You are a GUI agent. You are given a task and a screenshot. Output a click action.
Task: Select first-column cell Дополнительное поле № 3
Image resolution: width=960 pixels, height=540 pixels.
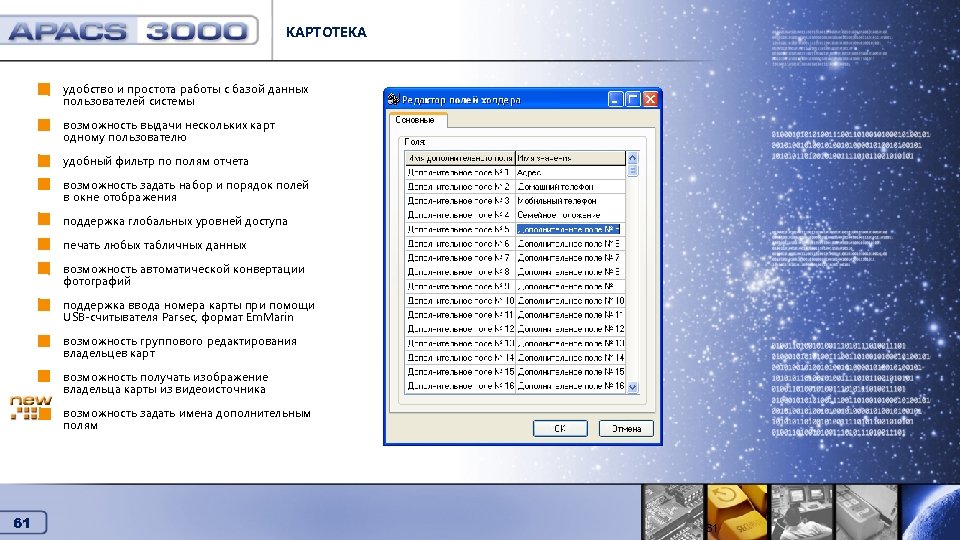pyautogui.click(x=460, y=201)
